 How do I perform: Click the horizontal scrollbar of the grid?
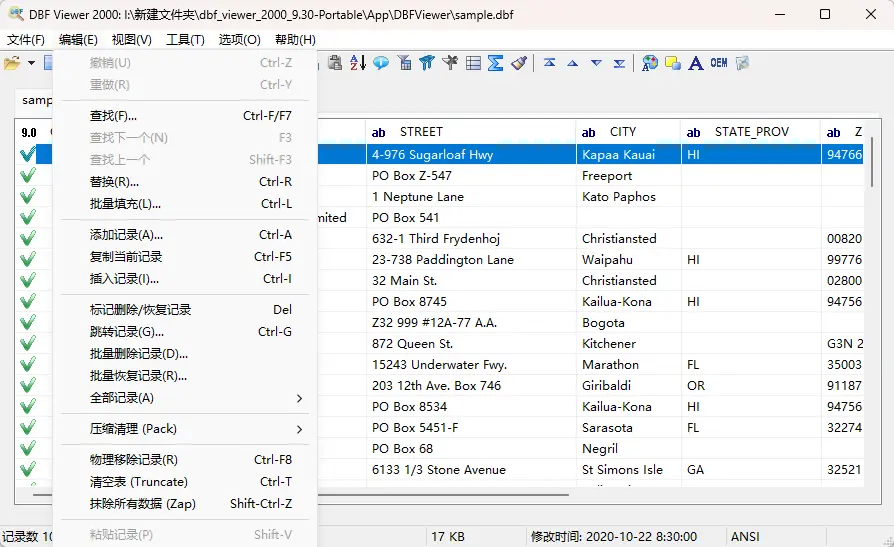(302, 495)
